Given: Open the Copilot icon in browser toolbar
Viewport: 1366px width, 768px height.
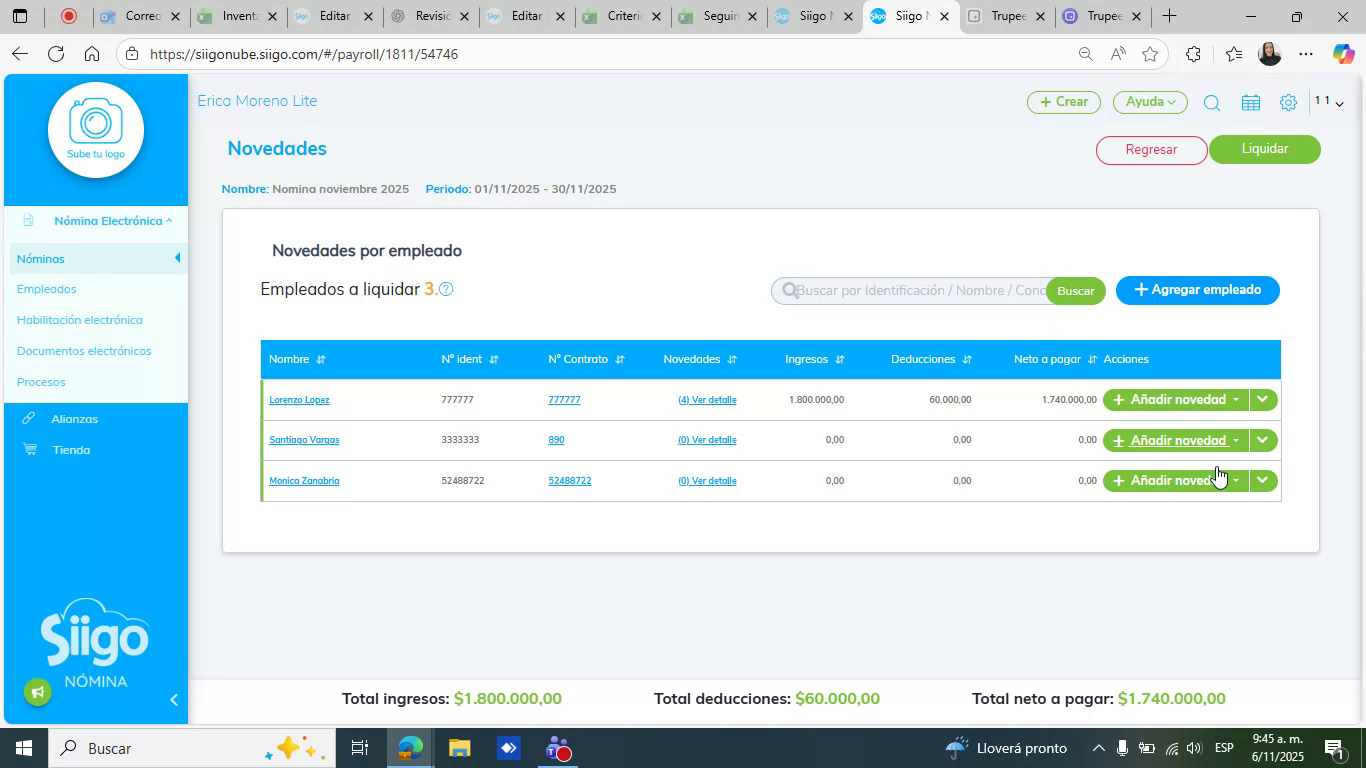Looking at the screenshot, I should [x=1344, y=54].
